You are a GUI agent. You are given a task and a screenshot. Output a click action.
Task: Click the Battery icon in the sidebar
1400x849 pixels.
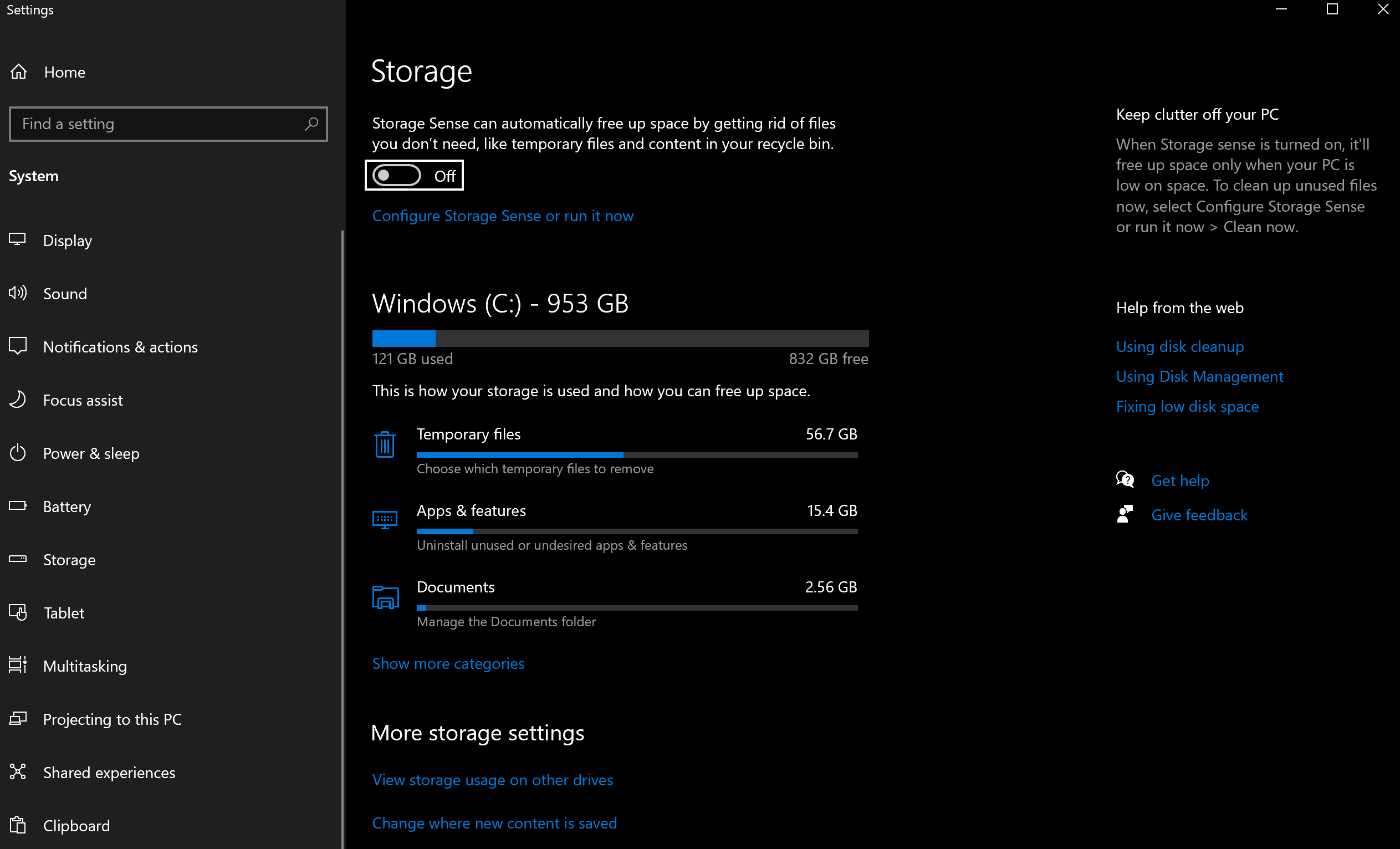18,506
